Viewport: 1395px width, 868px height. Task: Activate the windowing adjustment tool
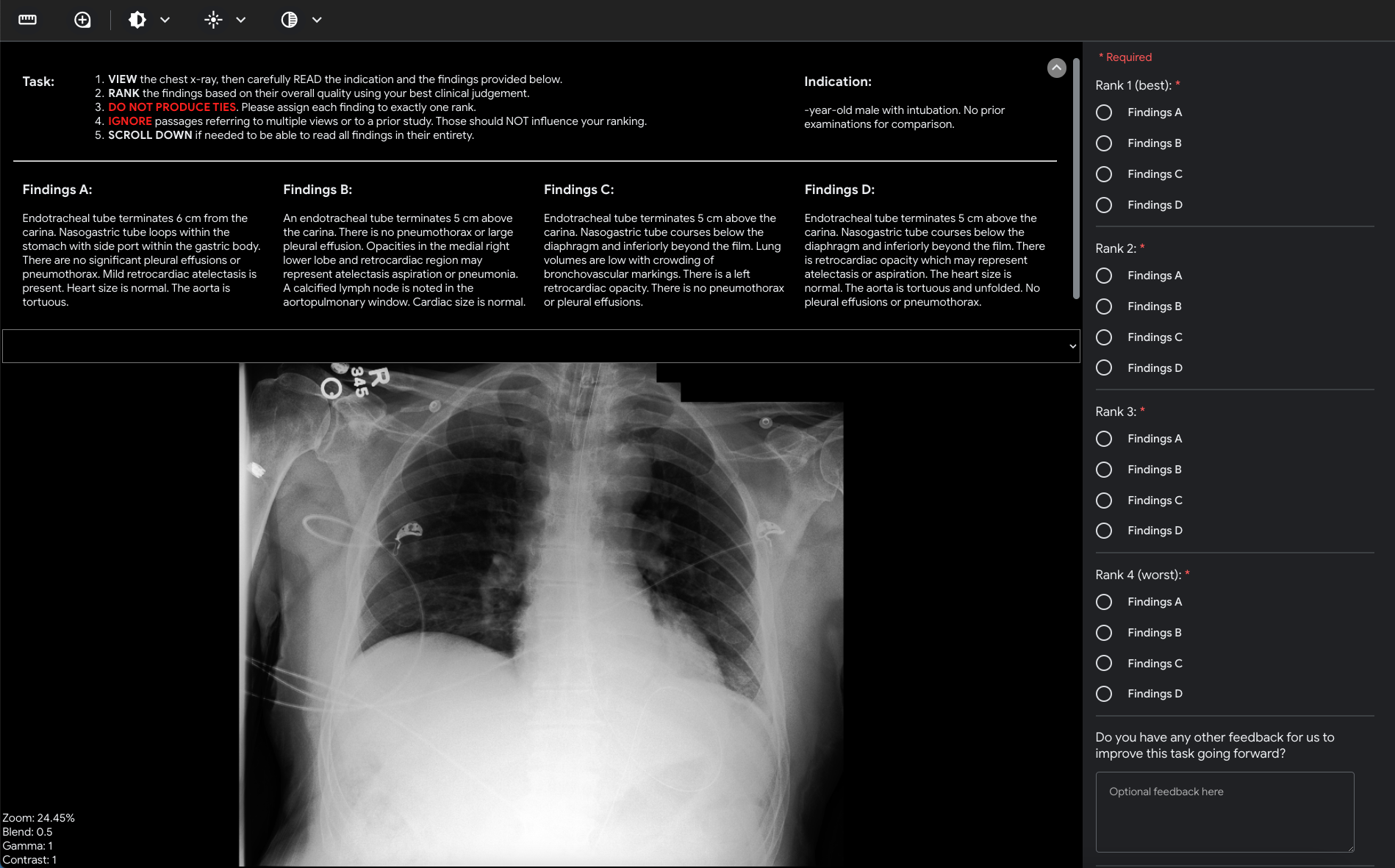(x=137, y=20)
